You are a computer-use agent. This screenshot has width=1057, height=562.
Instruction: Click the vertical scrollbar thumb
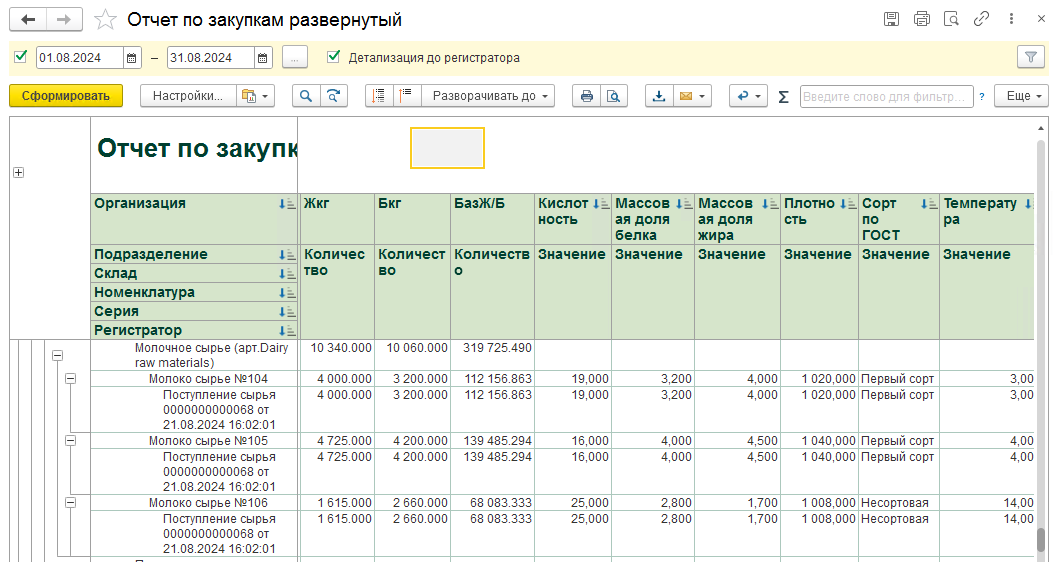click(1041, 539)
